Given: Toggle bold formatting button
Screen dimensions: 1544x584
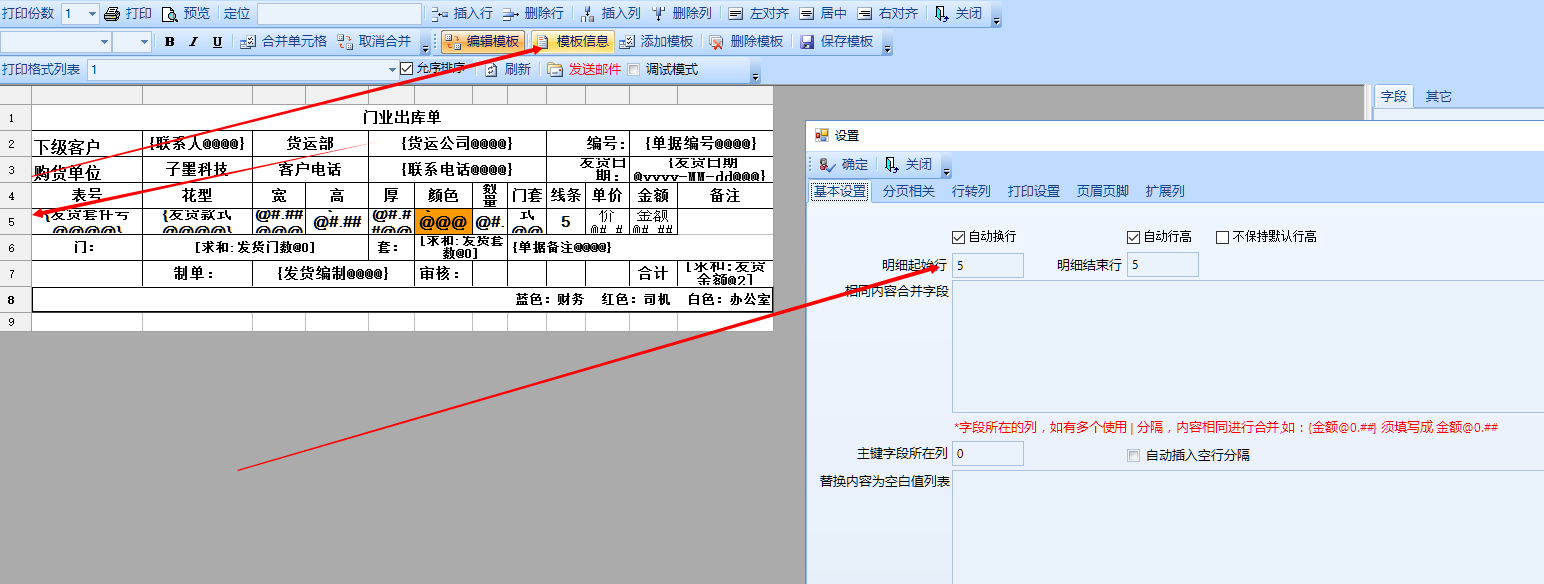Looking at the screenshot, I should [169, 42].
